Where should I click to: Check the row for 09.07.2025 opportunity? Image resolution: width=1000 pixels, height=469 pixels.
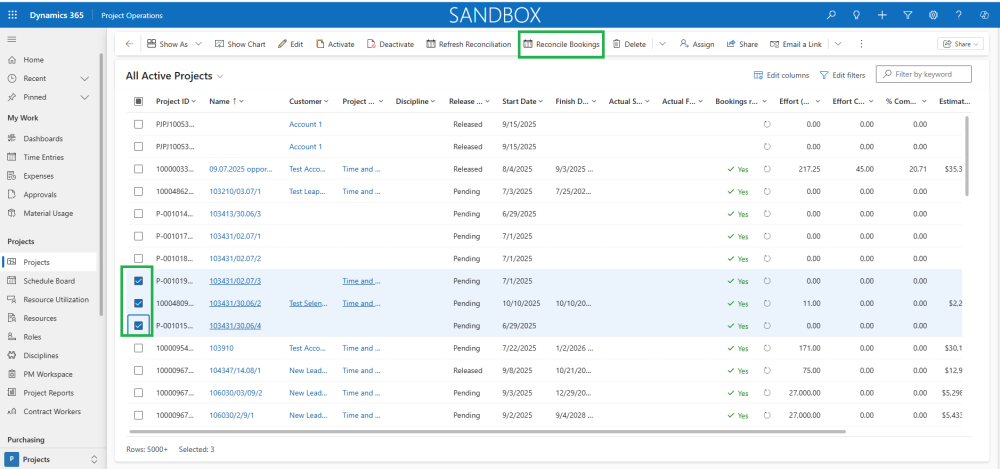(138, 169)
